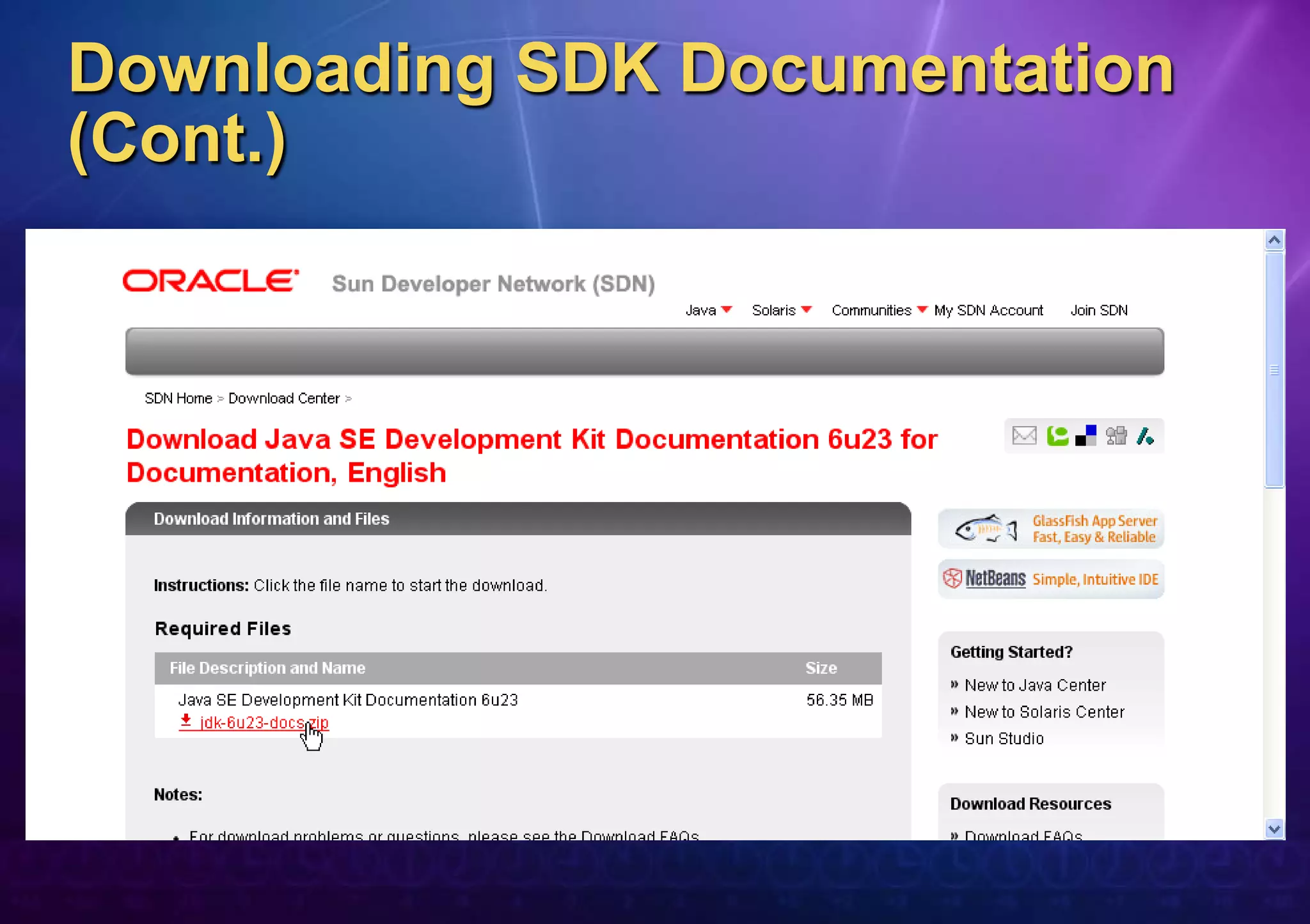Click the Digg share icon
Viewport: 1310px width, 924px height.
1116,436
